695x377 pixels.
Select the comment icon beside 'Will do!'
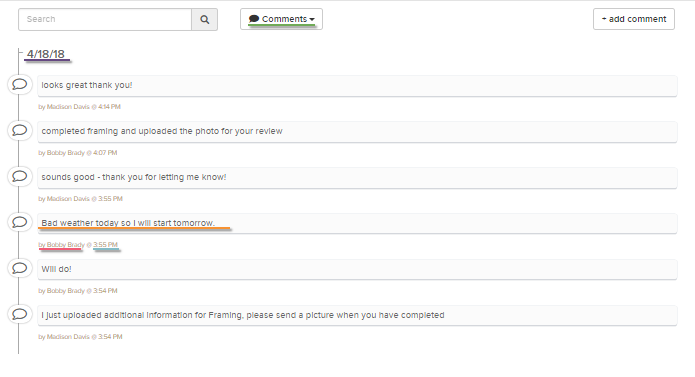[x=20, y=268]
